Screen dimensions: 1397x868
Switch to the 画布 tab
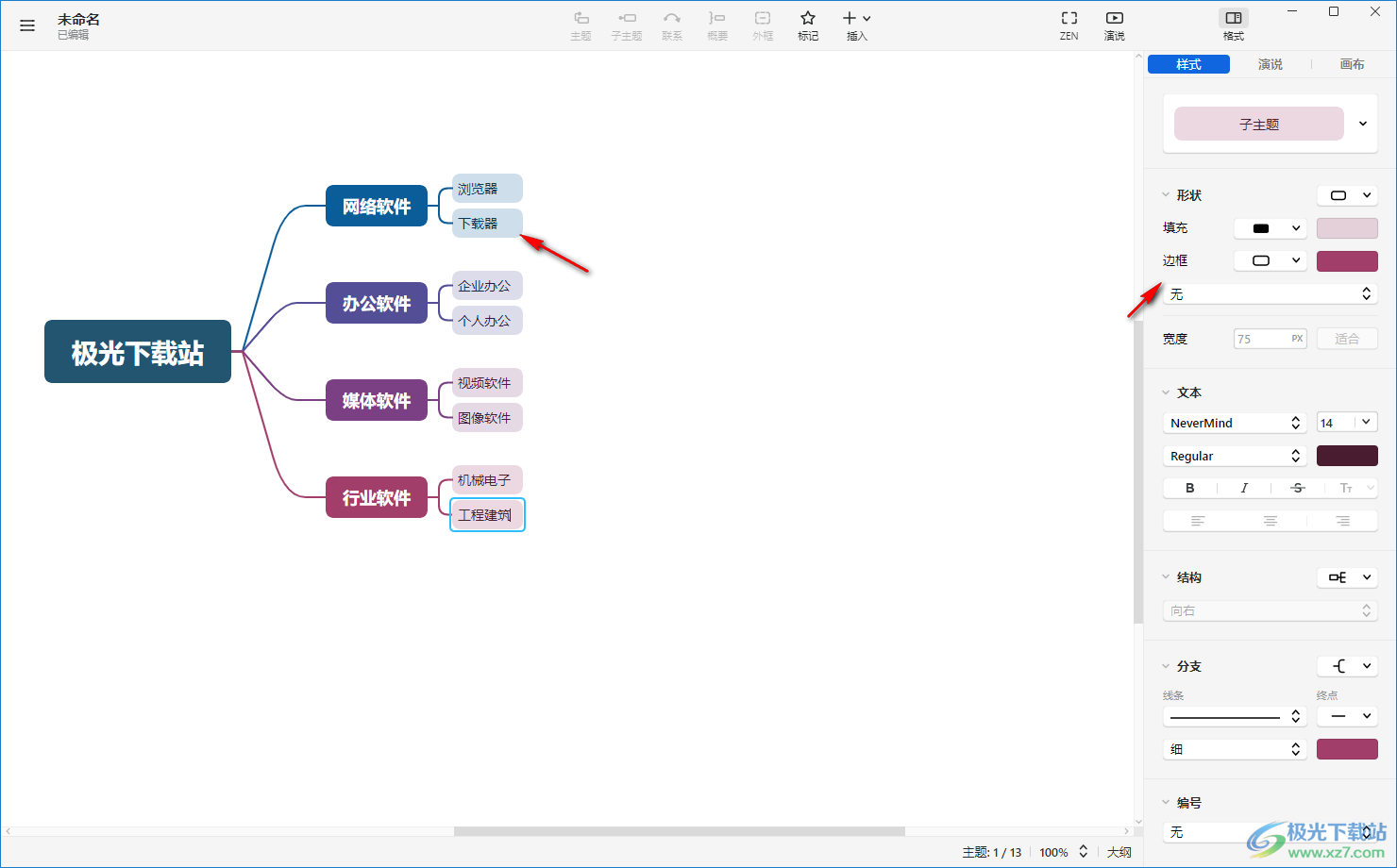pos(1352,64)
